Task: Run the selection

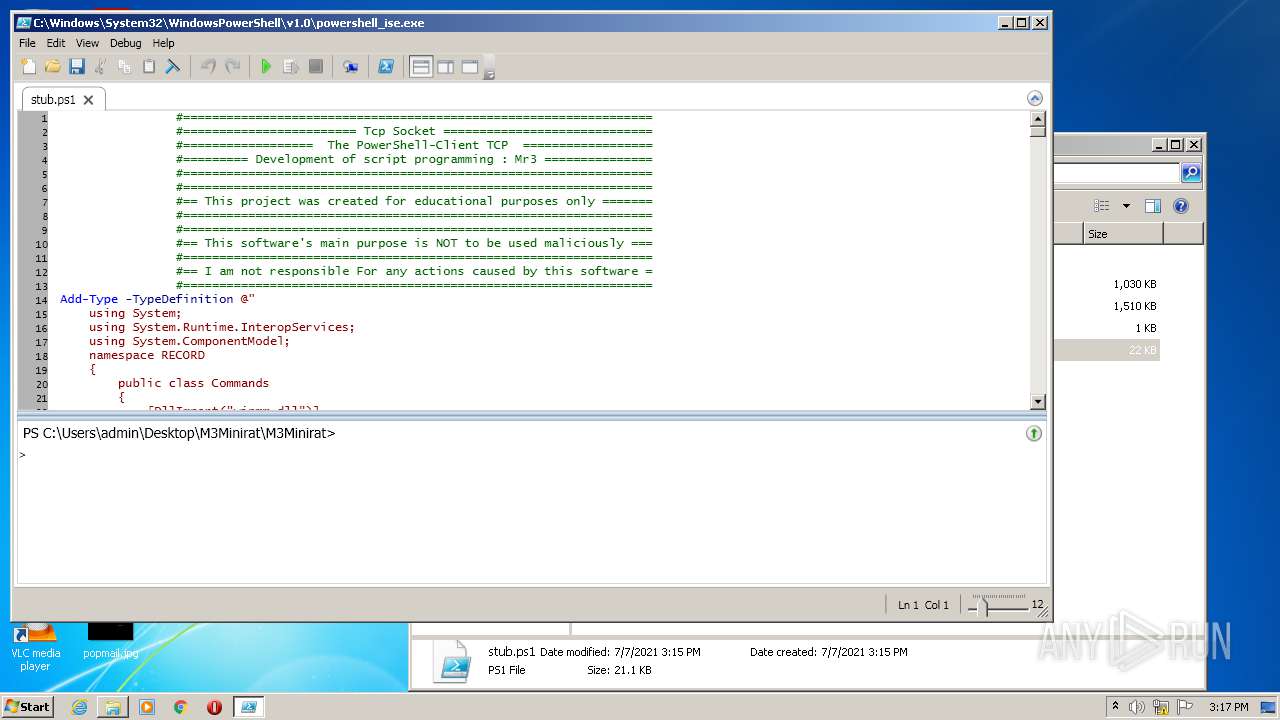Action: tap(291, 67)
